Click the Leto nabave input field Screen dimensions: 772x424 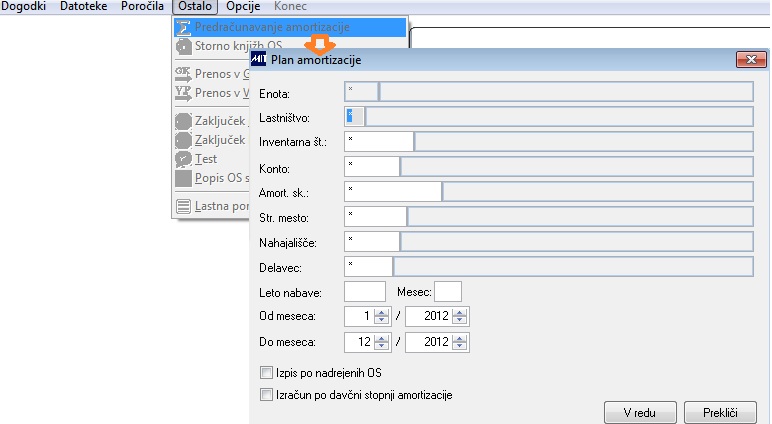click(x=365, y=292)
